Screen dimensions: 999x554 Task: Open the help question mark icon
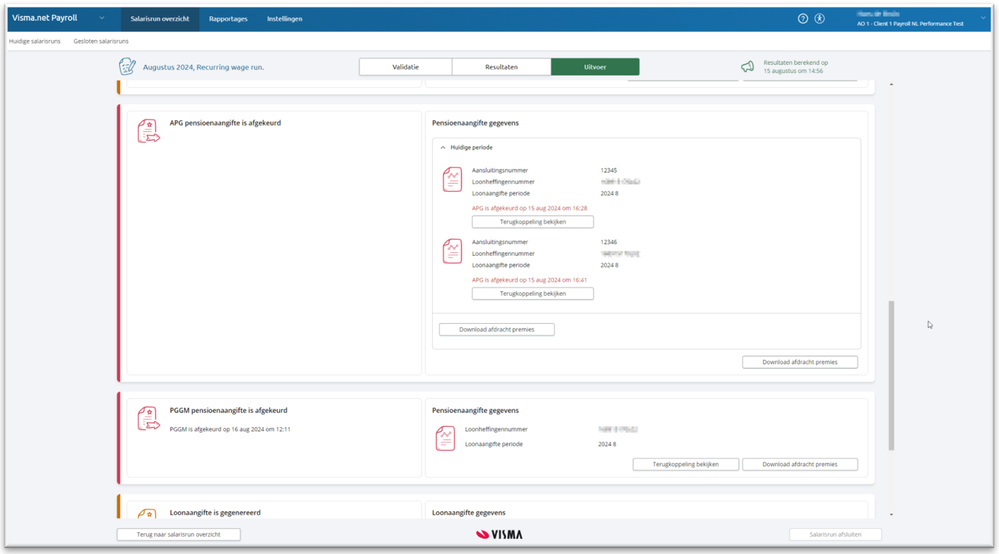[803, 18]
